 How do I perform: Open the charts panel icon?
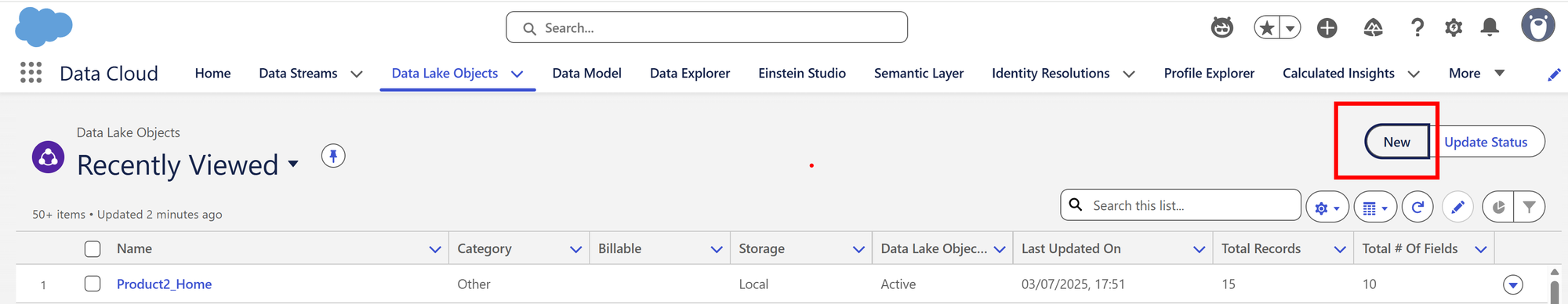coord(1498,207)
